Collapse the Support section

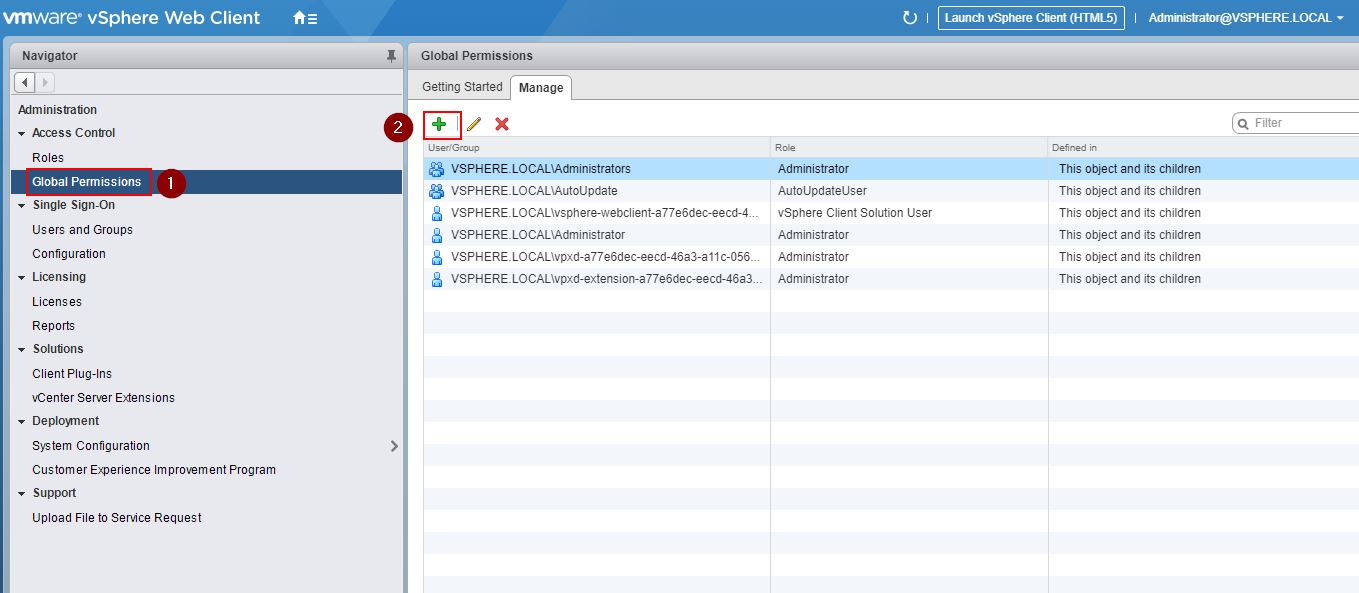point(22,493)
